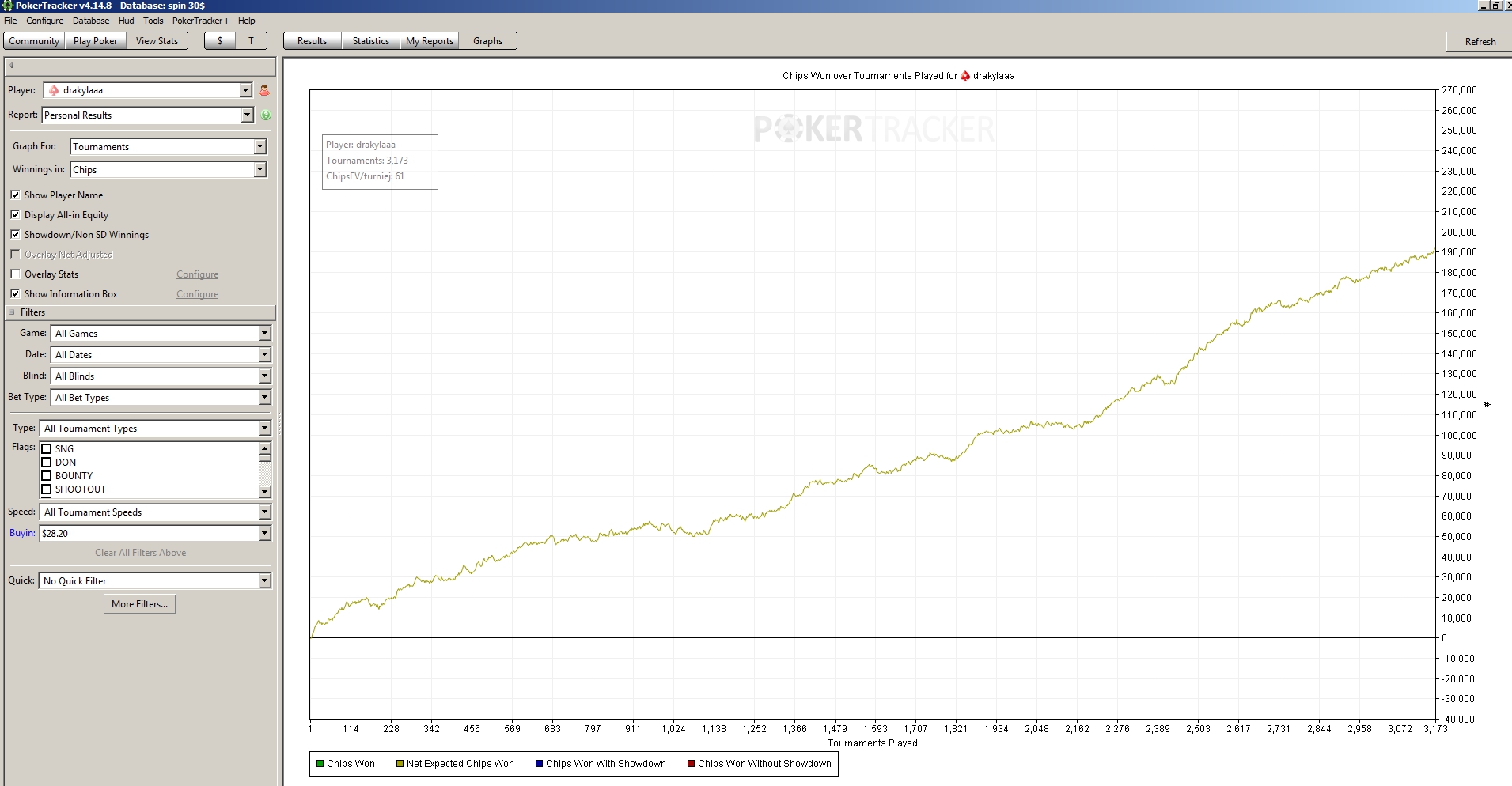Click the Flags list scroll-up arrow
The height and width of the screenshot is (786, 1512).
[x=264, y=448]
